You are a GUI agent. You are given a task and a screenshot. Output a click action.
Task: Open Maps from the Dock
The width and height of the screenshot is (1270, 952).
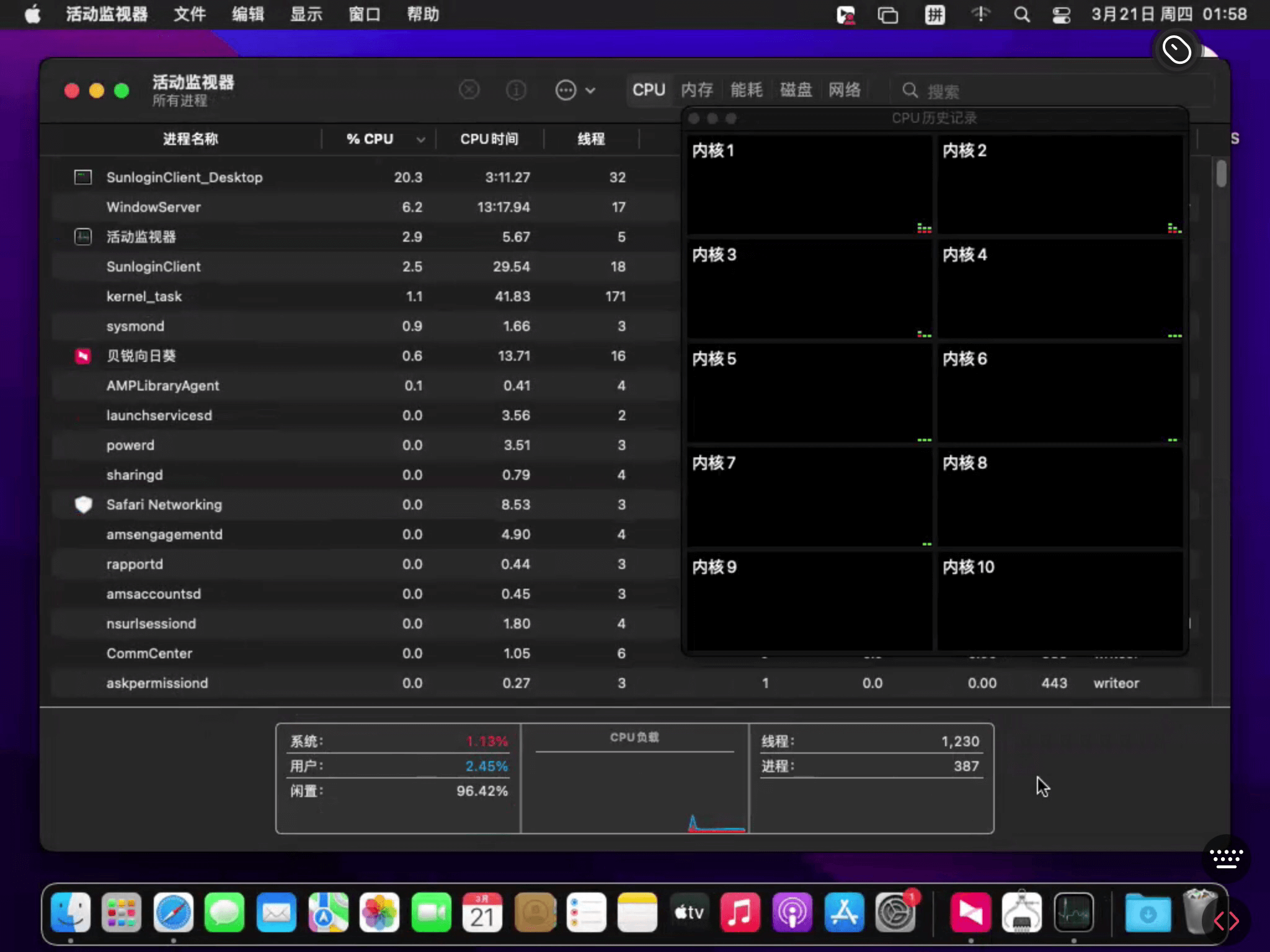pyautogui.click(x=328, y=912)
